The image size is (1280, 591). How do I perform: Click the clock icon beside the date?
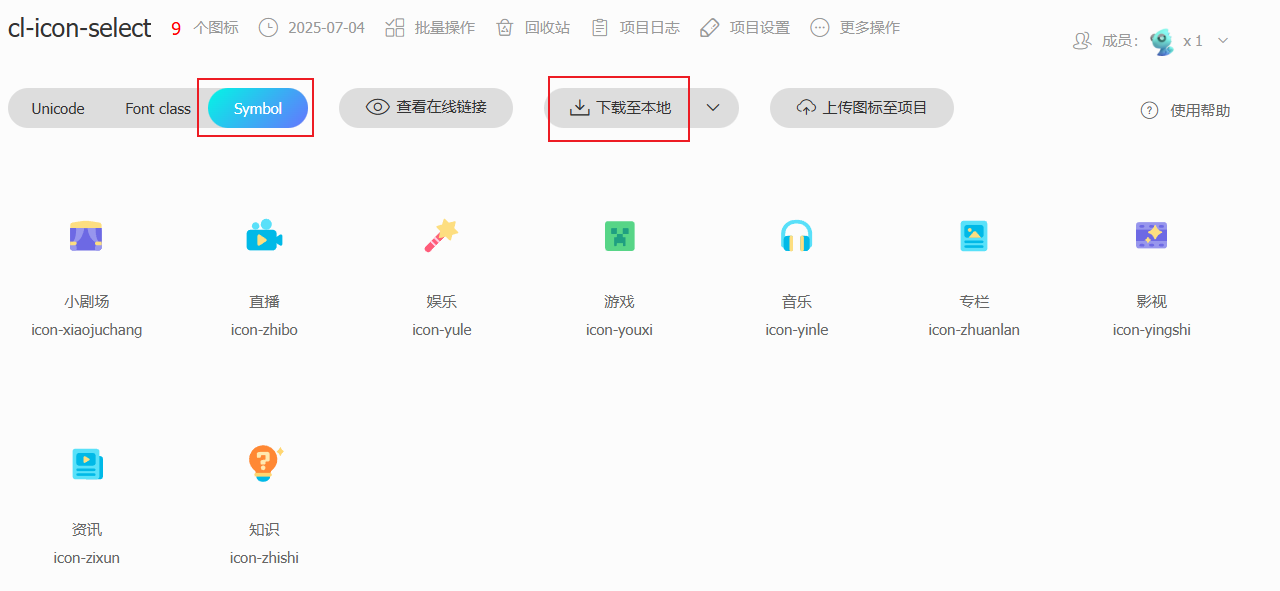268,27
